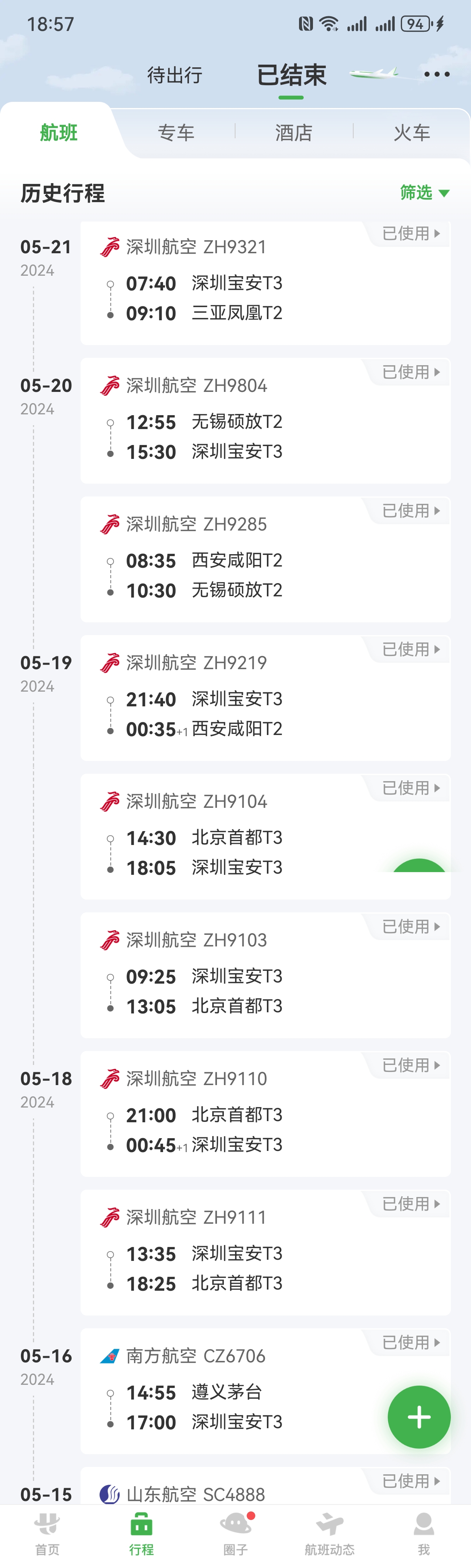471x1568 pixels.
Task: Tap the green plus add-trip button
Action: 419,1417
